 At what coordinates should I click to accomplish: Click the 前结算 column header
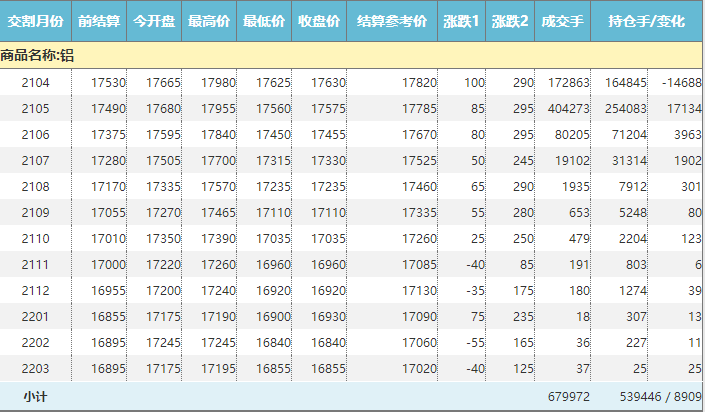[x=99, y=21]
